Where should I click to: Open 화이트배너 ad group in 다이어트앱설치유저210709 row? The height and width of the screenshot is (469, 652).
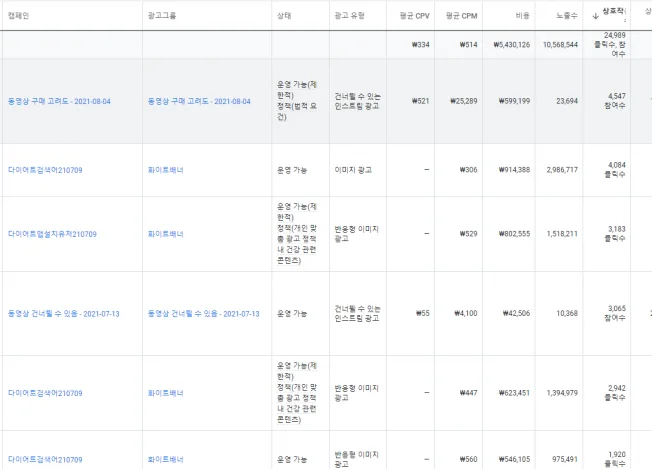tap(165, 234)
